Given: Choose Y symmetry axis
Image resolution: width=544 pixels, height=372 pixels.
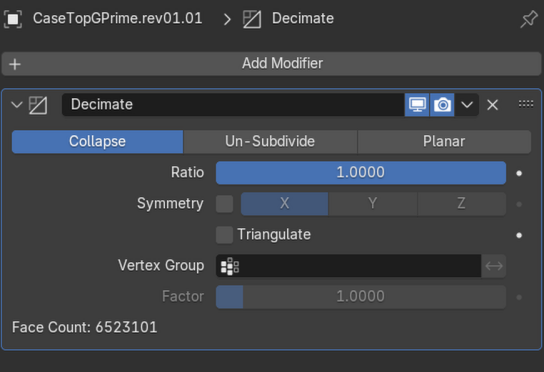Looking at the screenshot, I should coord(373,204).
